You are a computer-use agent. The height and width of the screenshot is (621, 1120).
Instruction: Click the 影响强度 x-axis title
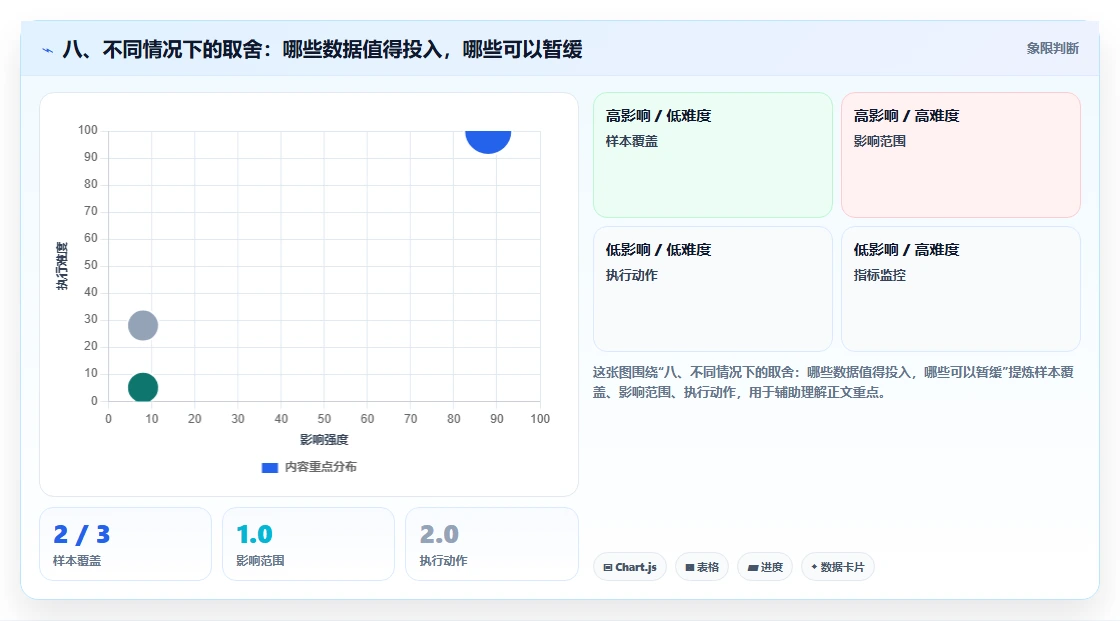pos(324,439)
